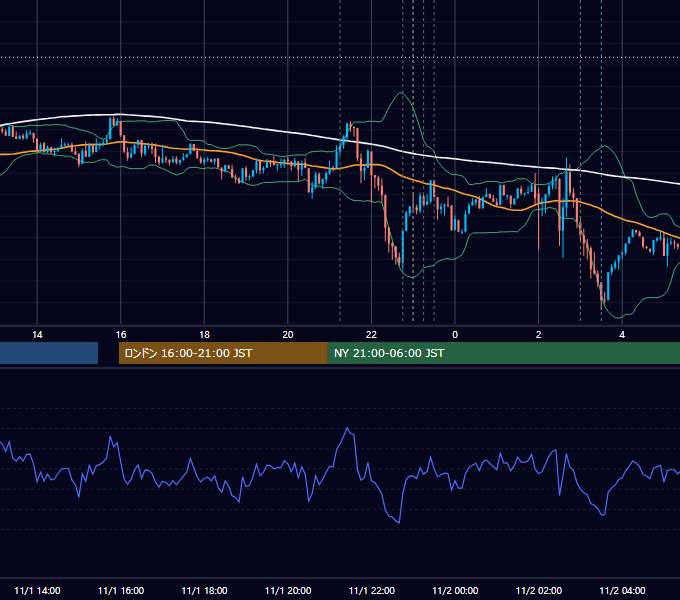Click the oscillator's lowest trough after 22:00
Image resolution: width=680 pixels, height=600 pixels.
tap(399, 522)
